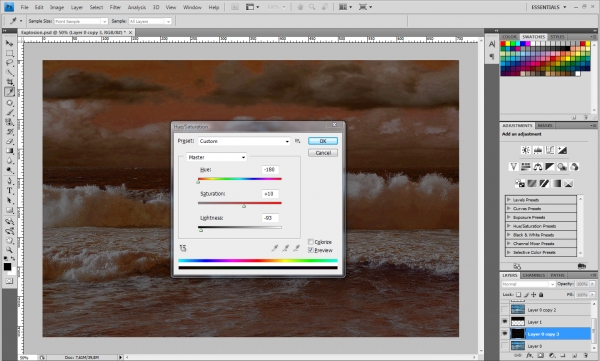
Task: Toggle lock position for layer
Action: 533,295
